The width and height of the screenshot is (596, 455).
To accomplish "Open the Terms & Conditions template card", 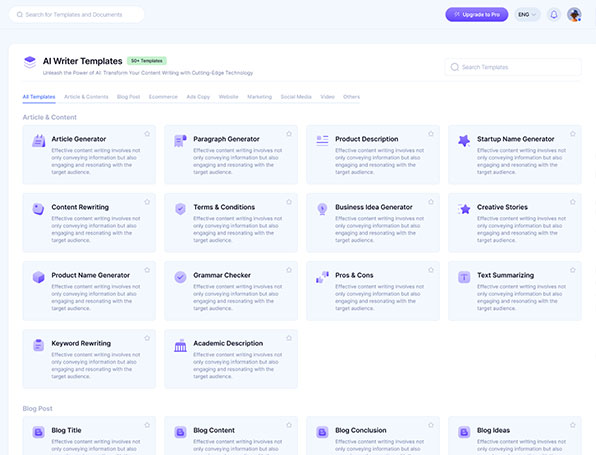I will (231, 223).
